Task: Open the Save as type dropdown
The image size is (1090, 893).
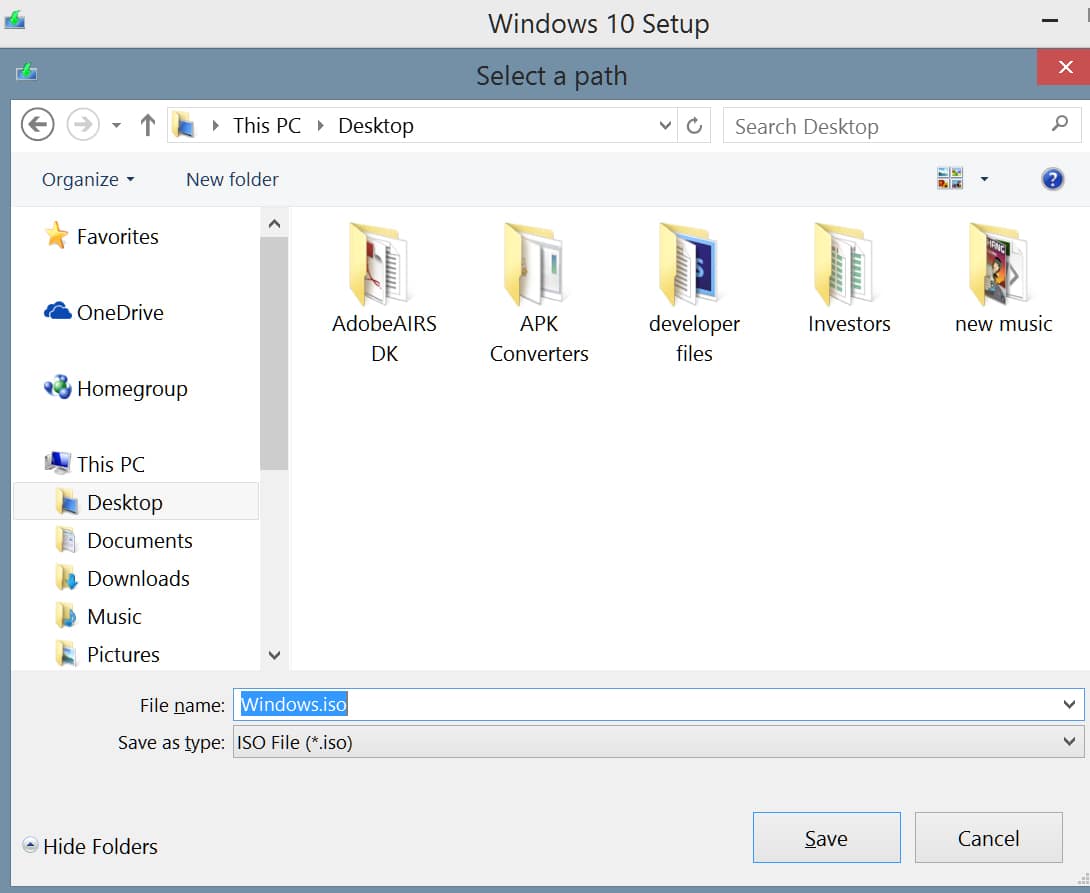Action: pyautogui.click(x=658, y=742)
